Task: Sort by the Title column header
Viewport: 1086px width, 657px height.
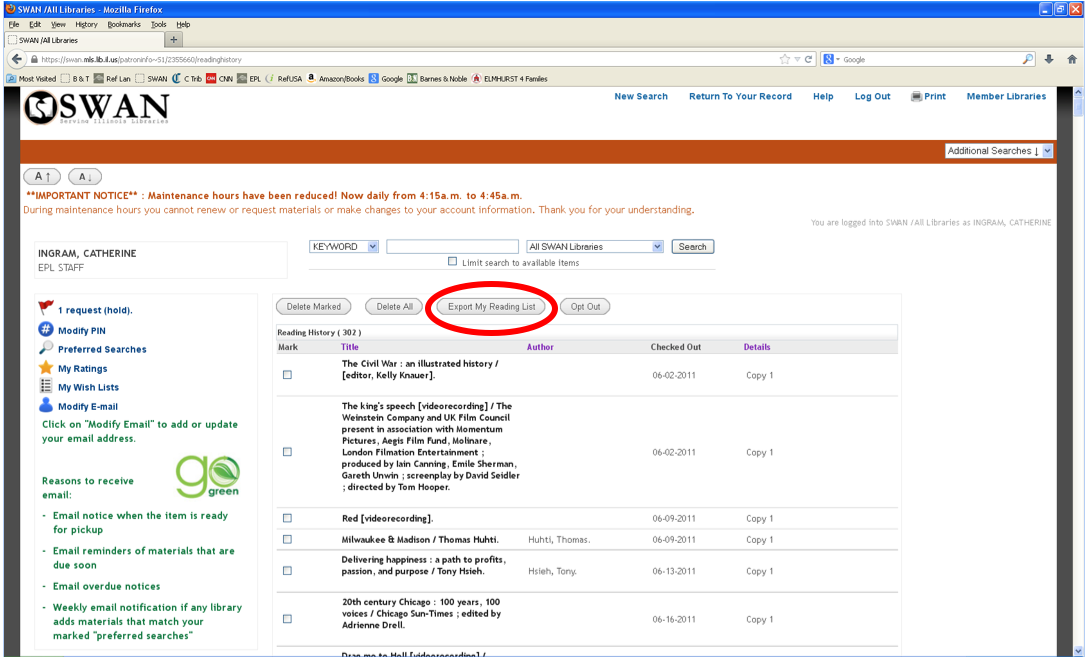Action: coord(350,347)
